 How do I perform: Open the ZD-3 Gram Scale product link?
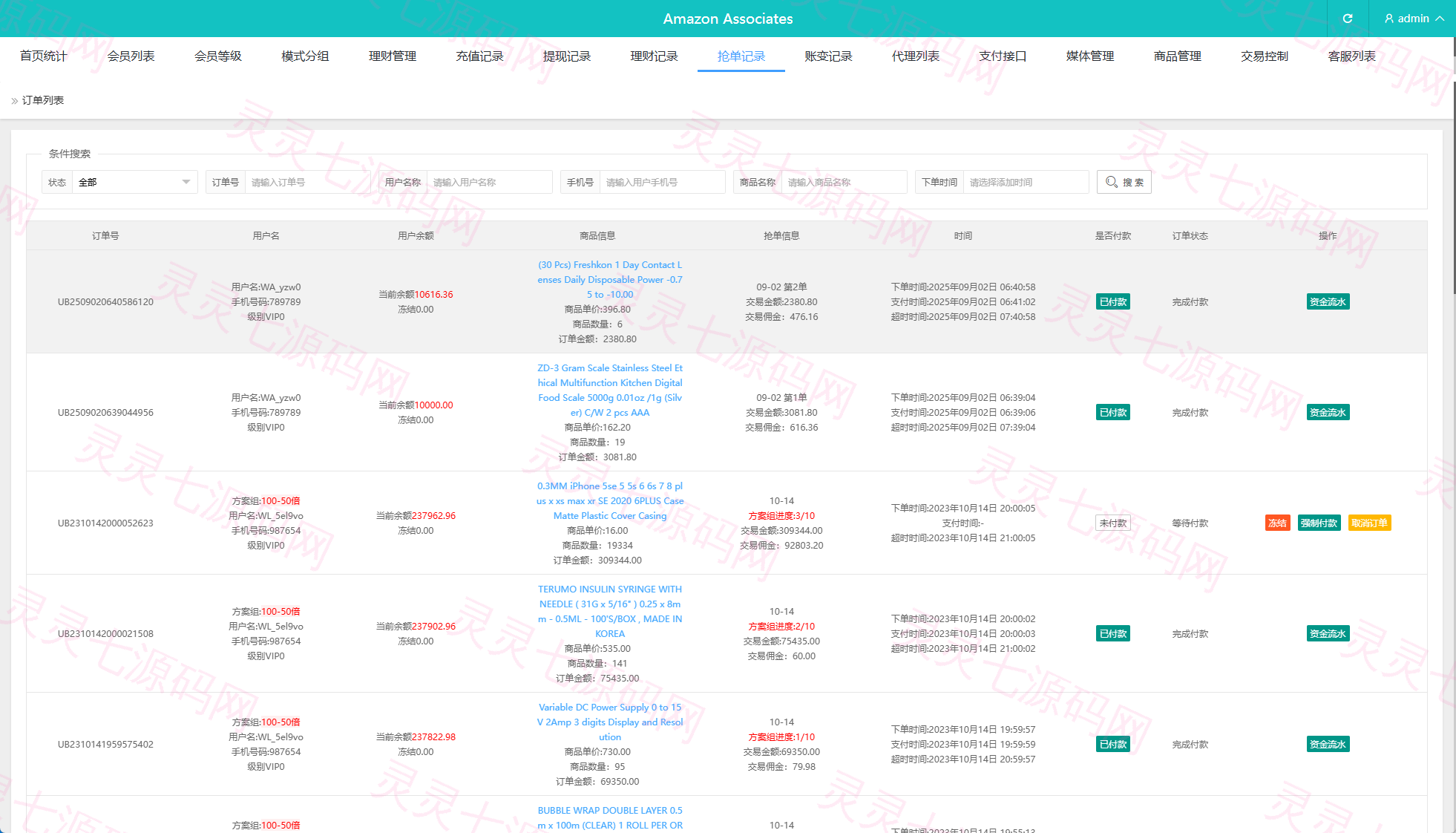tap(610, 391)
